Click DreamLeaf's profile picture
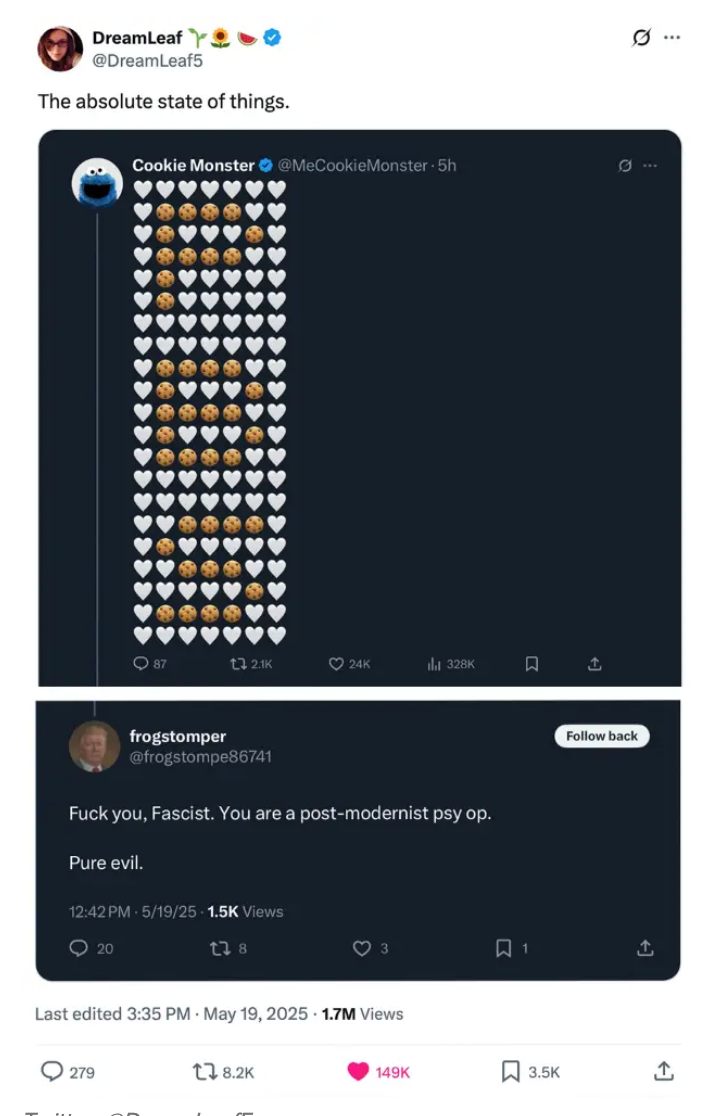This screenshot has width=714, height=1116. point(60,48)
